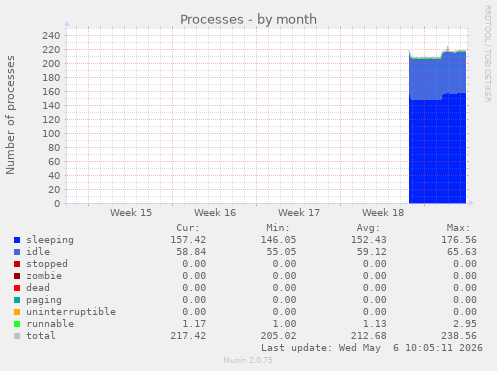497x371 pixels.
Task: Click the 'dead' legend label
Action: 38,288
